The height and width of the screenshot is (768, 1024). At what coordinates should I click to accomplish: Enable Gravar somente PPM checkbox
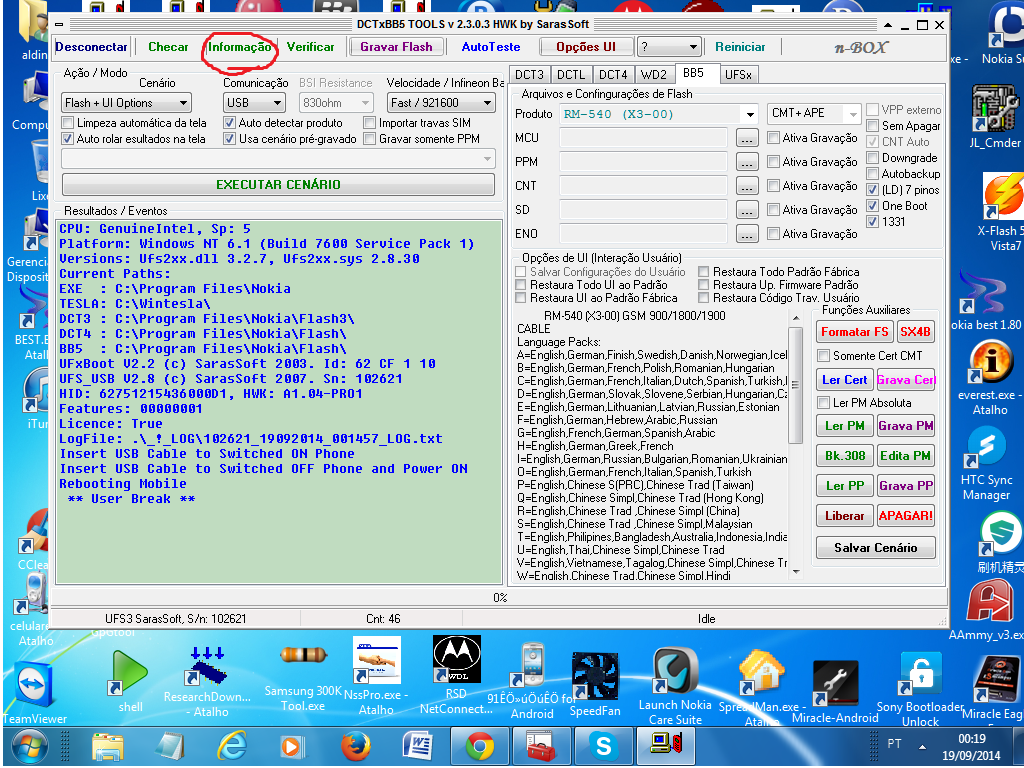coord(370,139)
